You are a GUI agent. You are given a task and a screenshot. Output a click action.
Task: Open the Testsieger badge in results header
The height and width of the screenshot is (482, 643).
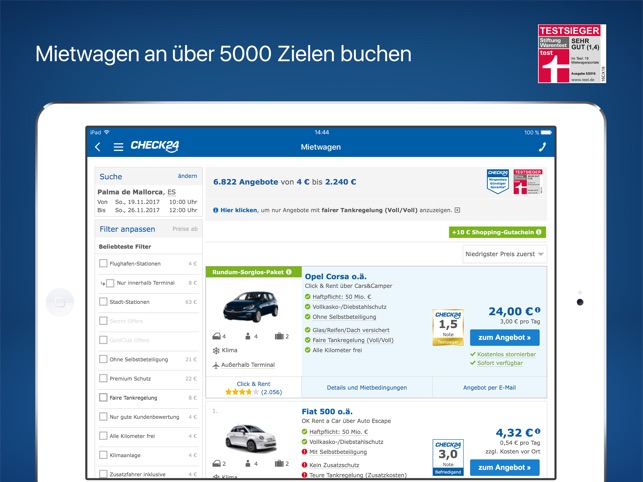point(528,181)
